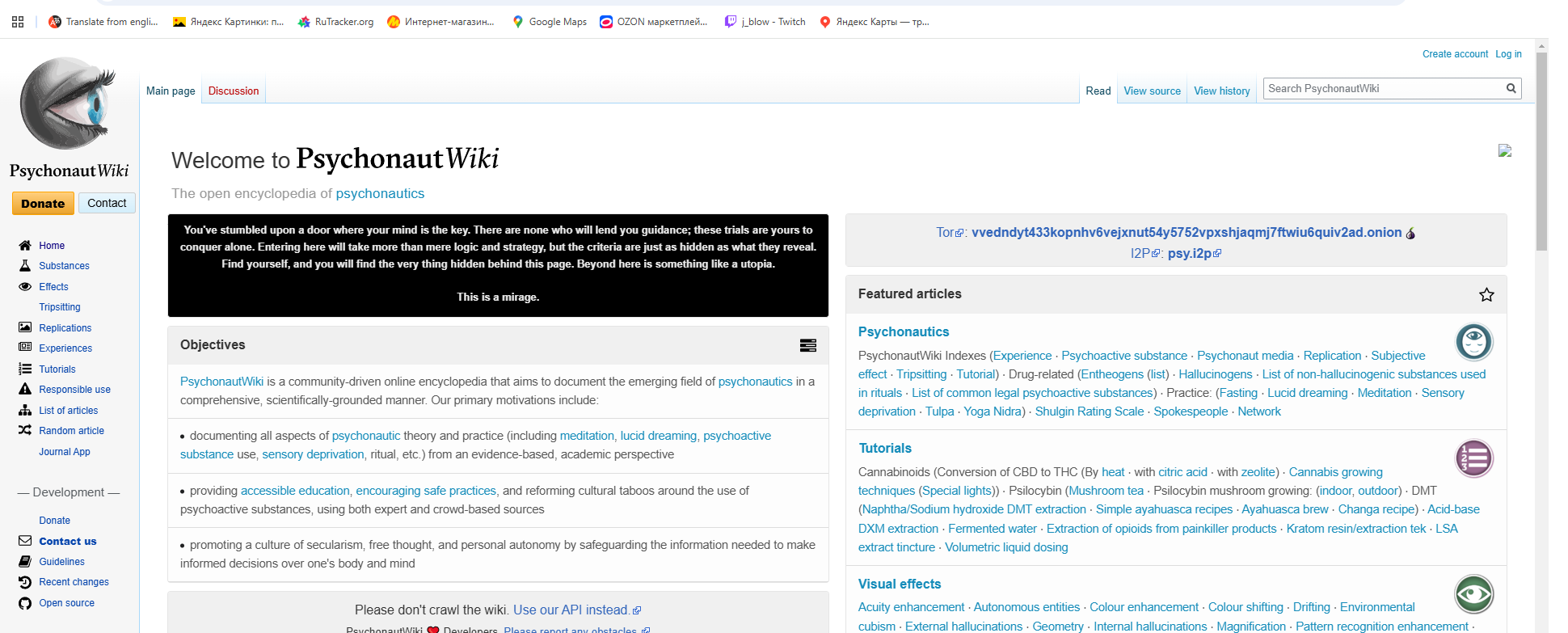Click the Google Maps bookmark
Viewport: 1568px width, 633px height.
(x=550, y=22)
